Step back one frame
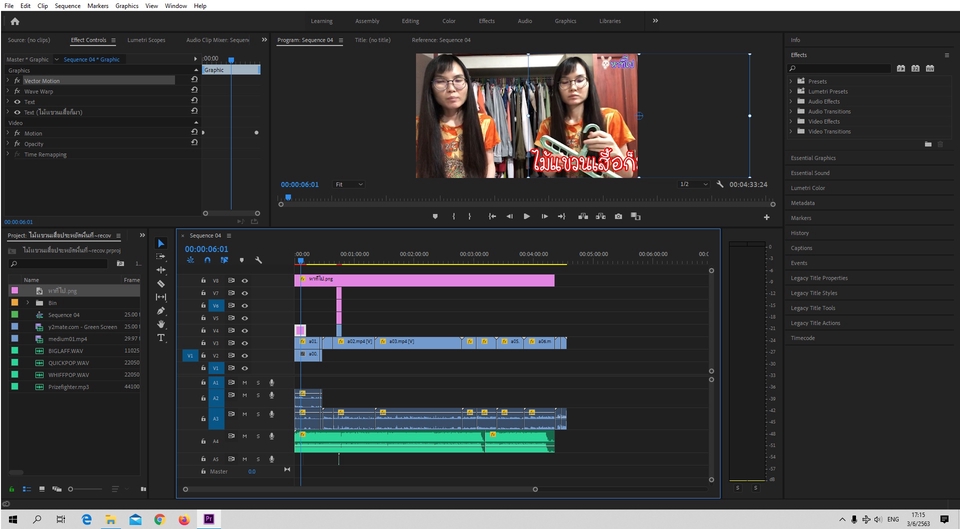The height and width of the screenshot is (529, 960). click(x=509, y=216)
